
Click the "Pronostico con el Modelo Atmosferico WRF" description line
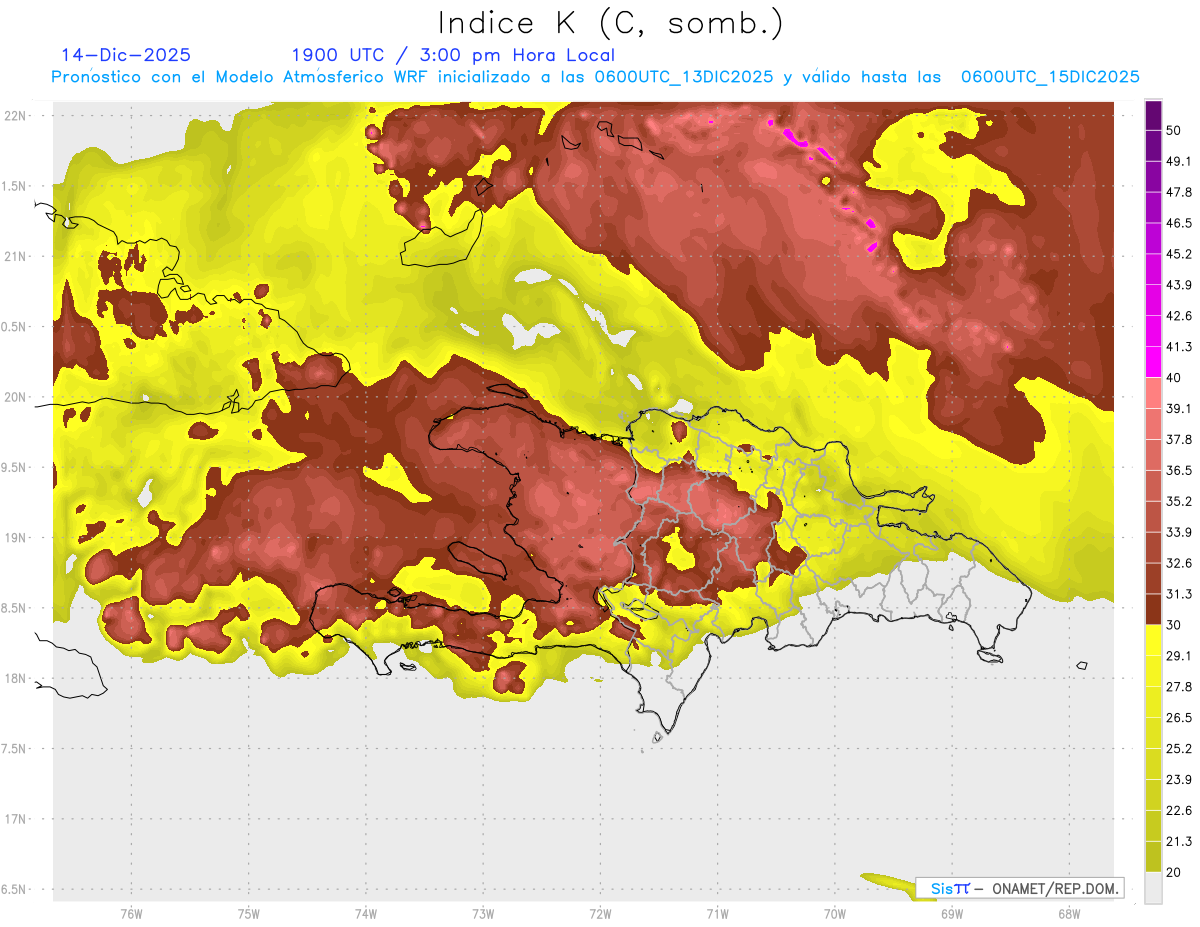pos(596,77)
